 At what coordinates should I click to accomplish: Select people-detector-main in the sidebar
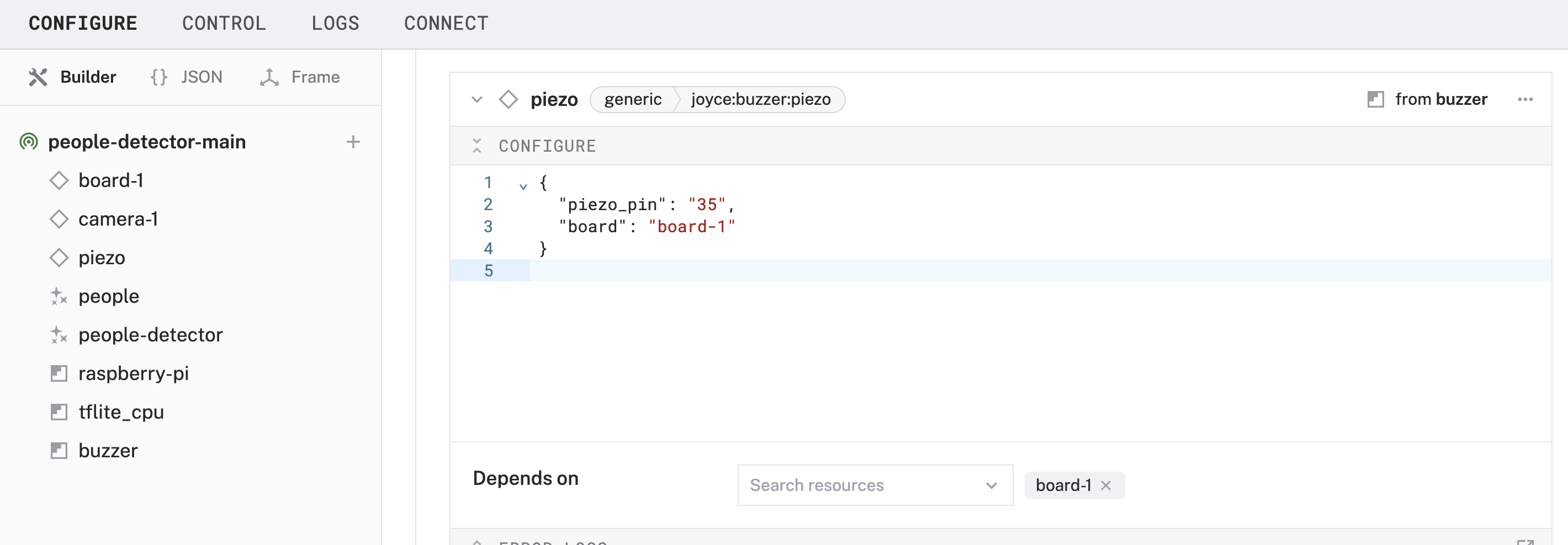pyautogui.click(x=147, y=142)
